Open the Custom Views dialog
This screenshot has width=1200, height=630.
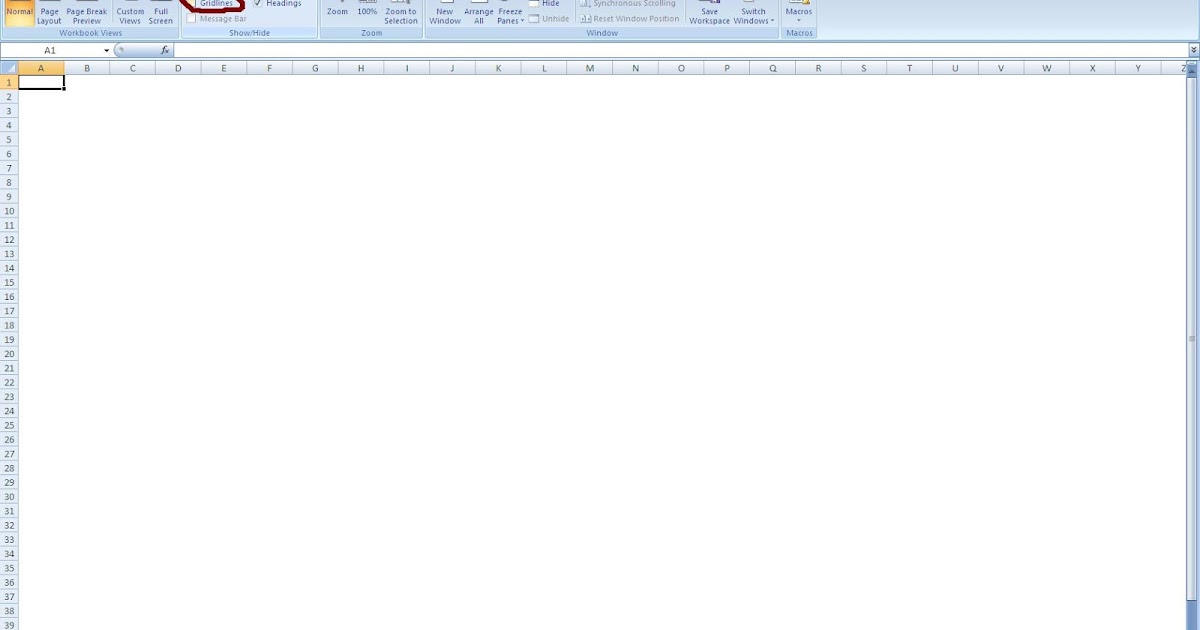coord(130,16)
